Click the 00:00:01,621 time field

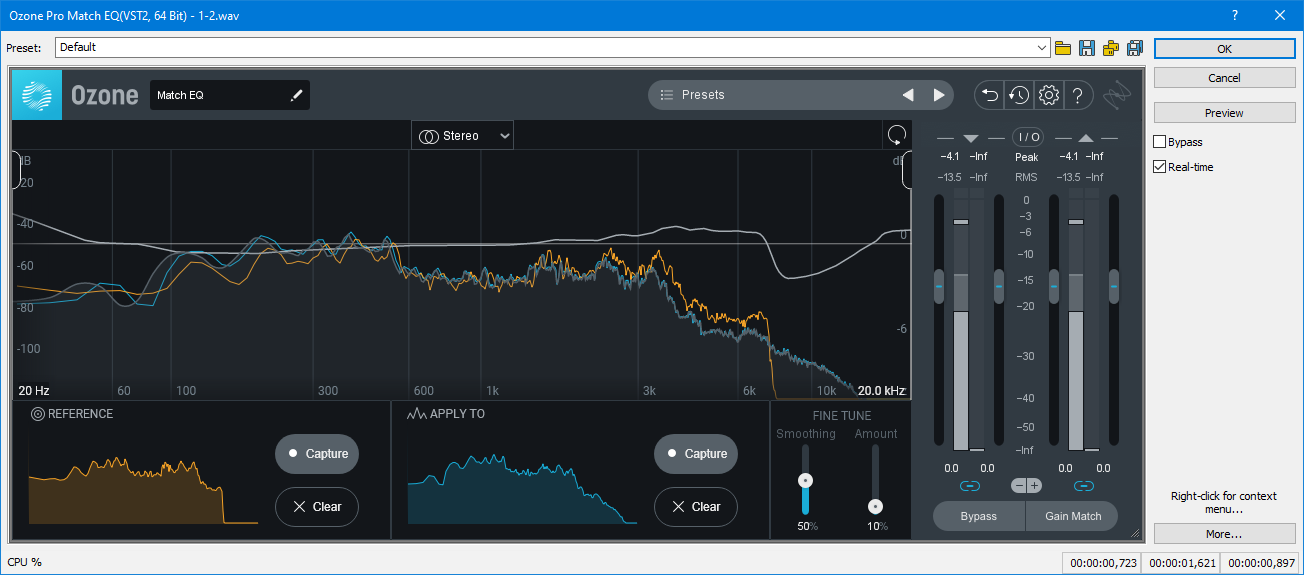1181,563
